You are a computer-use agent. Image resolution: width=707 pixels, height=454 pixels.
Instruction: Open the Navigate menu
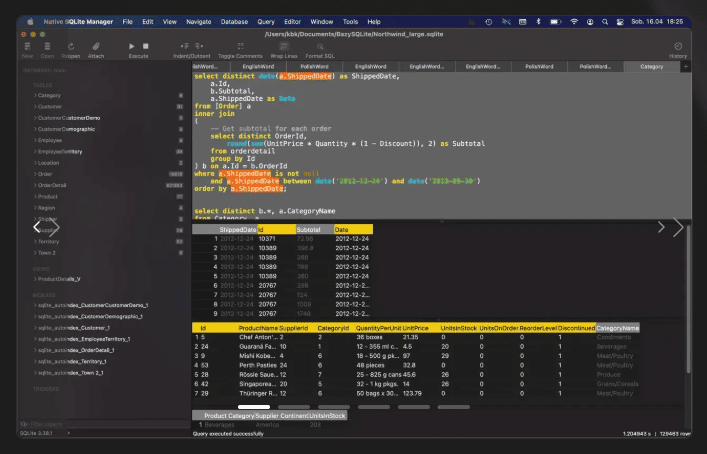pyautogui.click(x=199, y=22)
